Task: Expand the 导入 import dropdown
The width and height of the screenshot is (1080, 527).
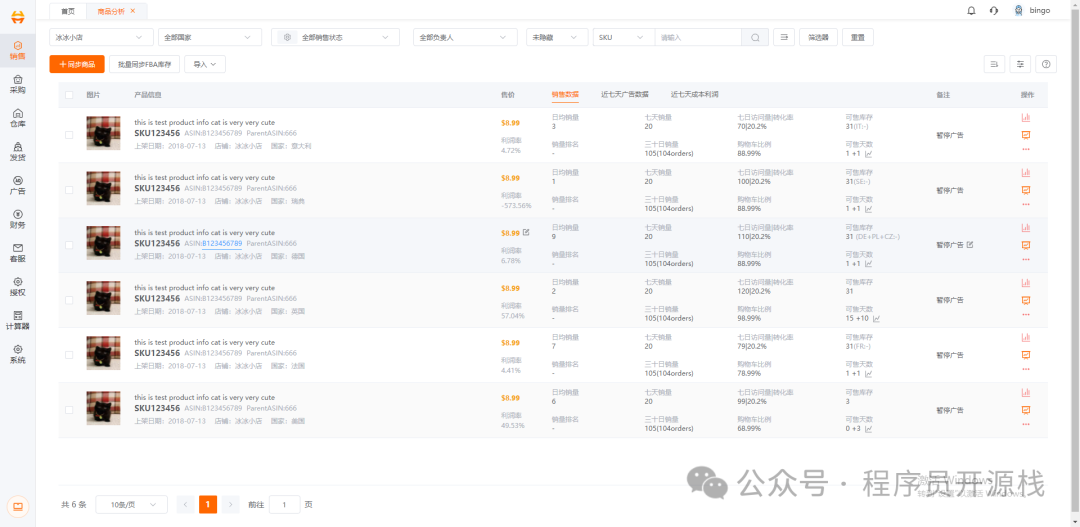Action: (205, 64)
